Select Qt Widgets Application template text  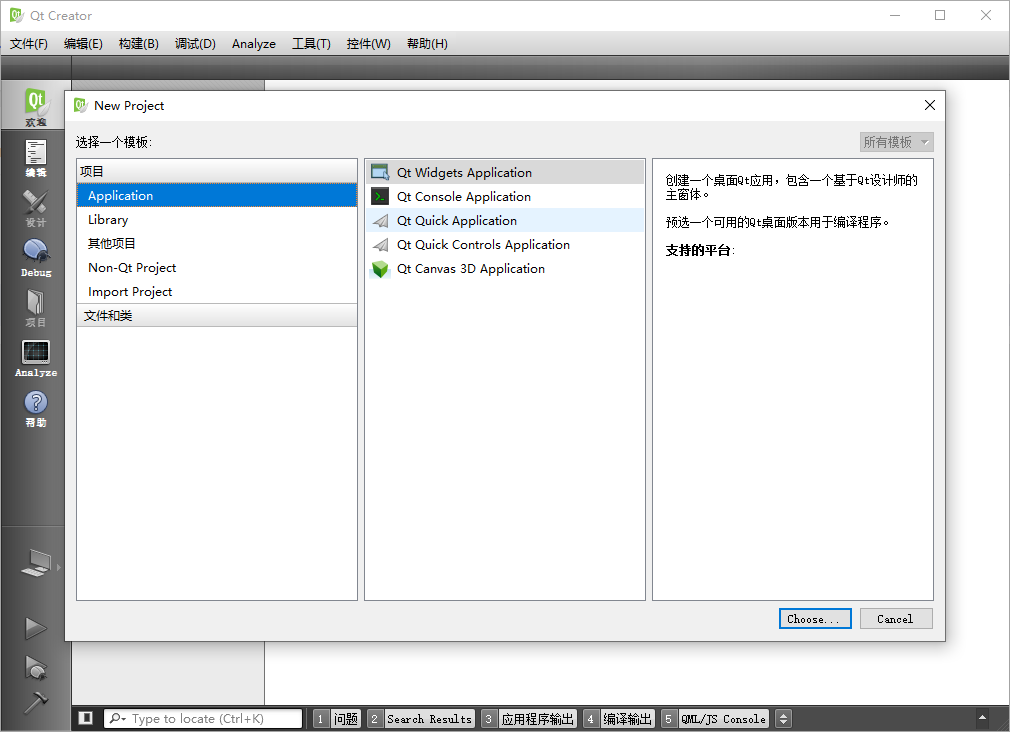coord(464,172)
